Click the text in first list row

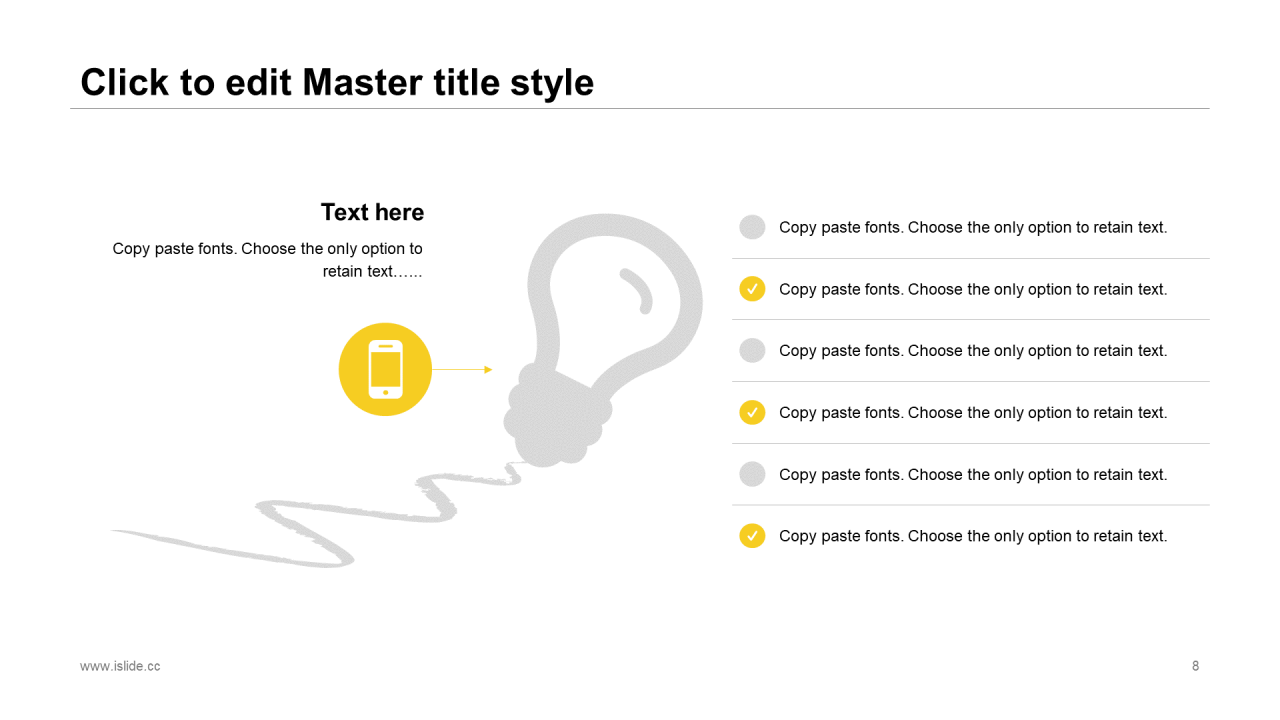click(x=973, y=227)
